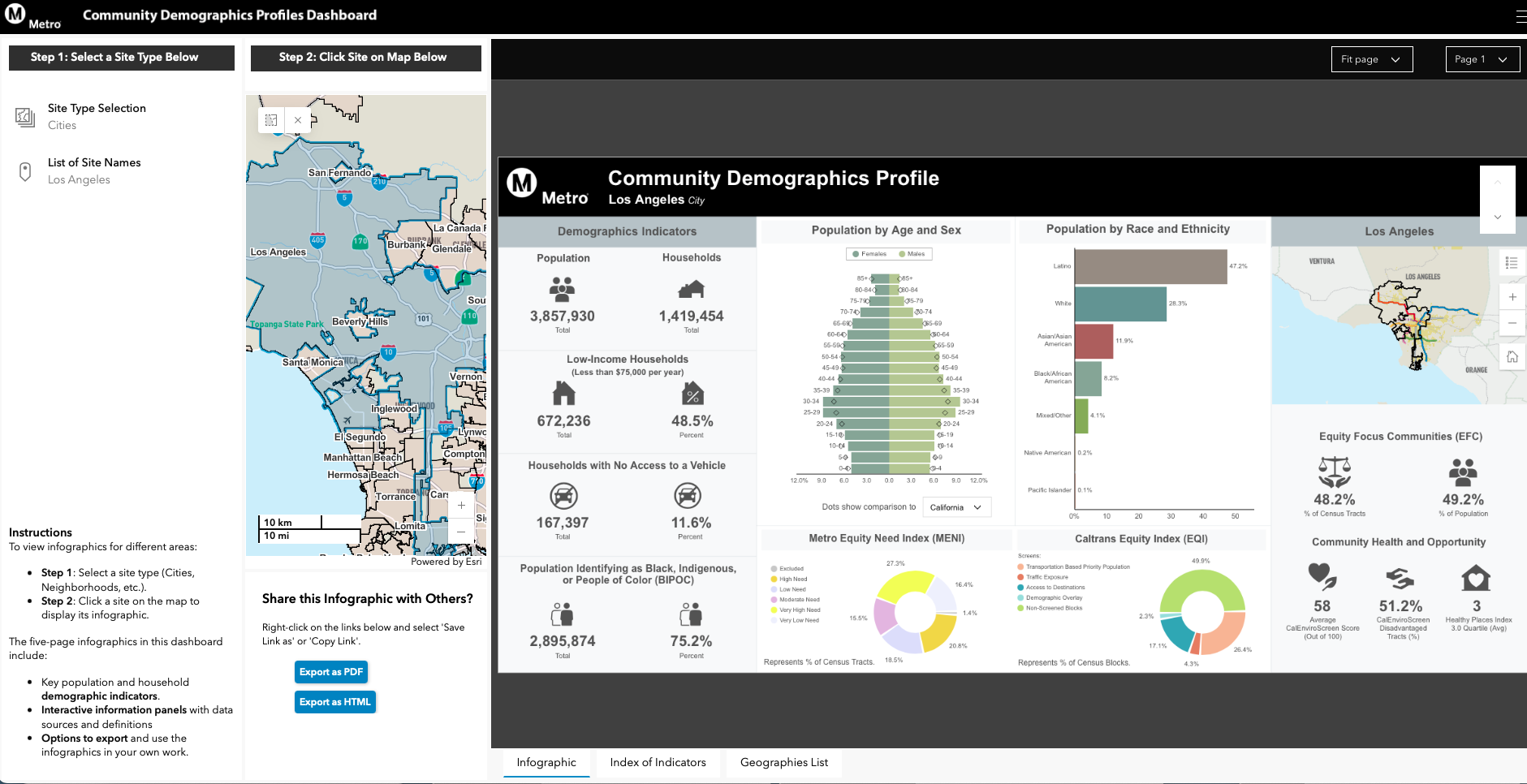Image resolution: width=1527 pixels, height=784 pixels.
Task: Click Export as HTML button
Action: (x=335, y=702)
